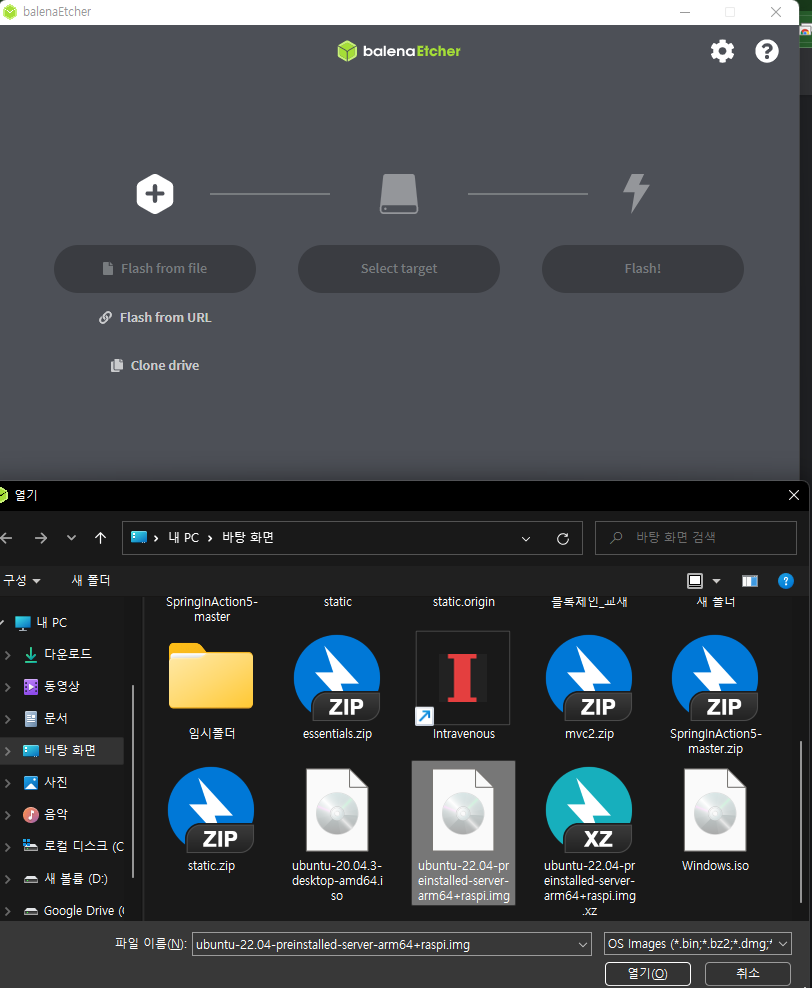This screenshot has height=988, width=812.
Task: Choose Clone drive option
Action: 155,365
